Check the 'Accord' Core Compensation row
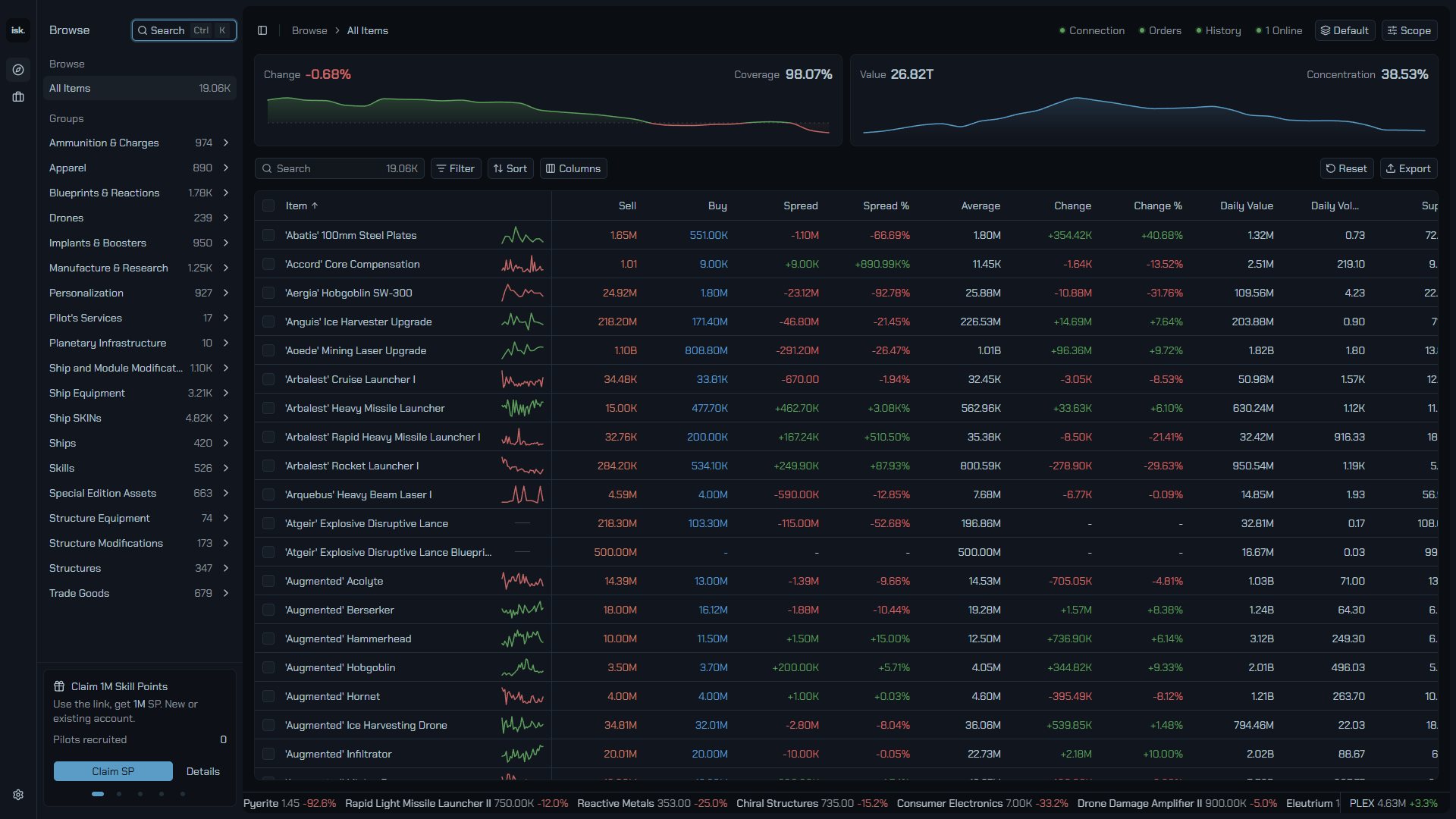The image size is (1456, 819). pos(268,264)
